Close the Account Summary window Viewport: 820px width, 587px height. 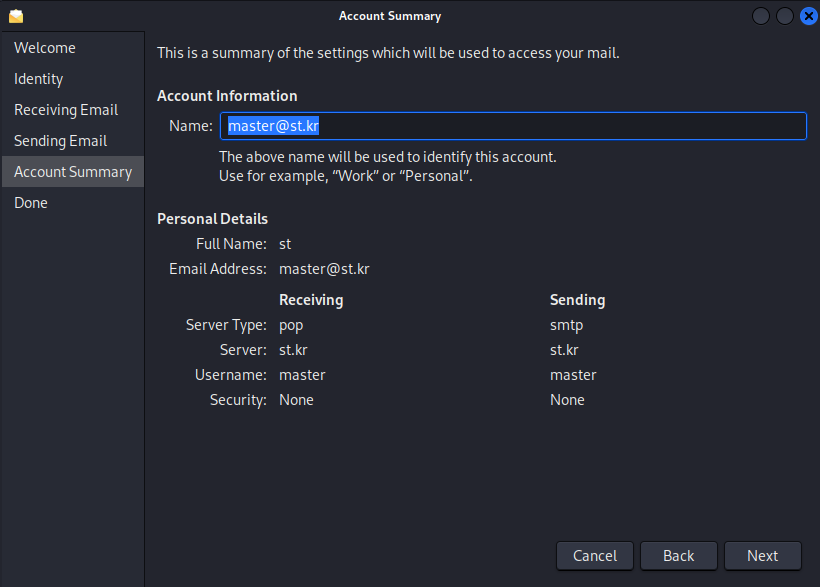[808, 16]
